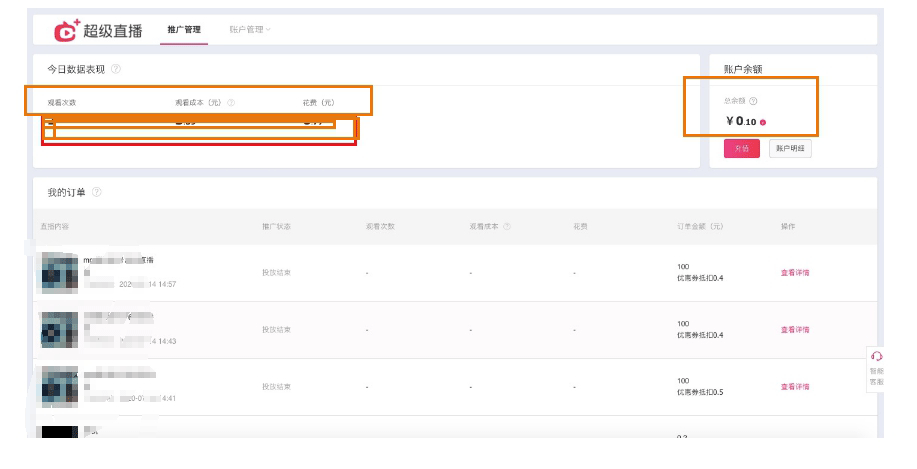View 查看详情 for the 14:57 order
The width and height of the screenshot is (917, 469).
pos(794,272)
